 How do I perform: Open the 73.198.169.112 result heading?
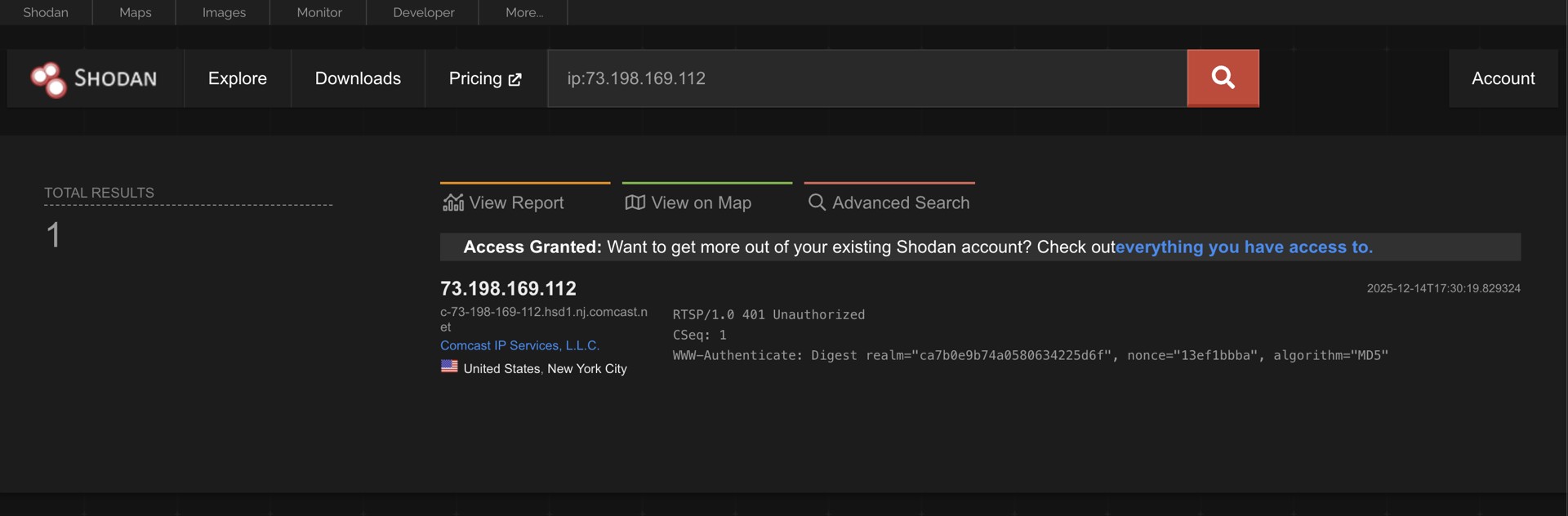point(508,288)
